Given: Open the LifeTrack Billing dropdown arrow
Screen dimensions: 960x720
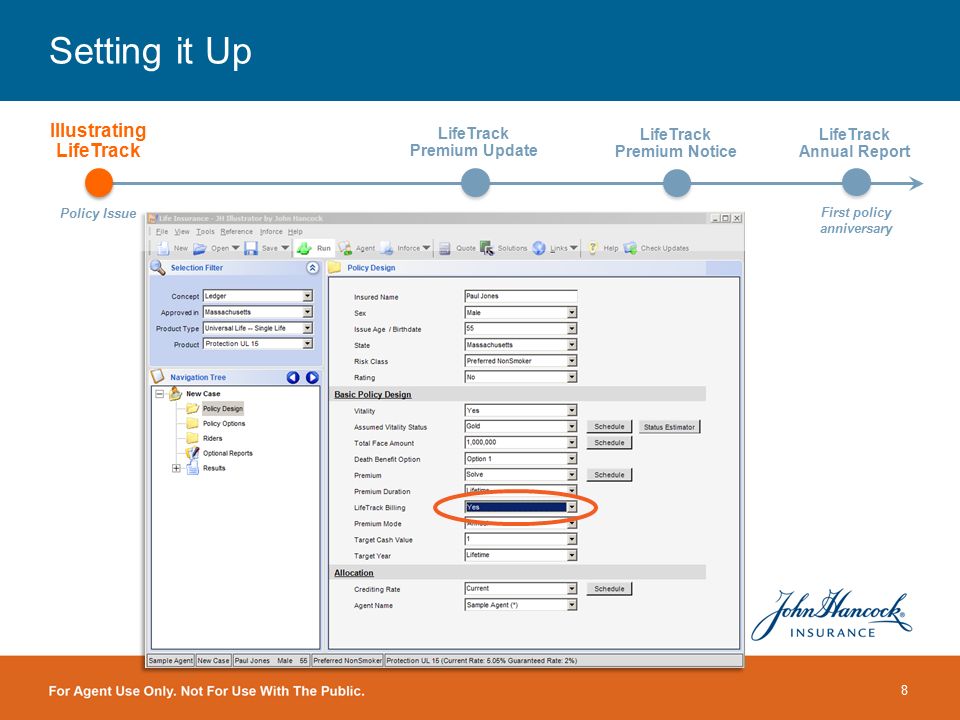Looking at the screenshot, I should pos(571,508).
